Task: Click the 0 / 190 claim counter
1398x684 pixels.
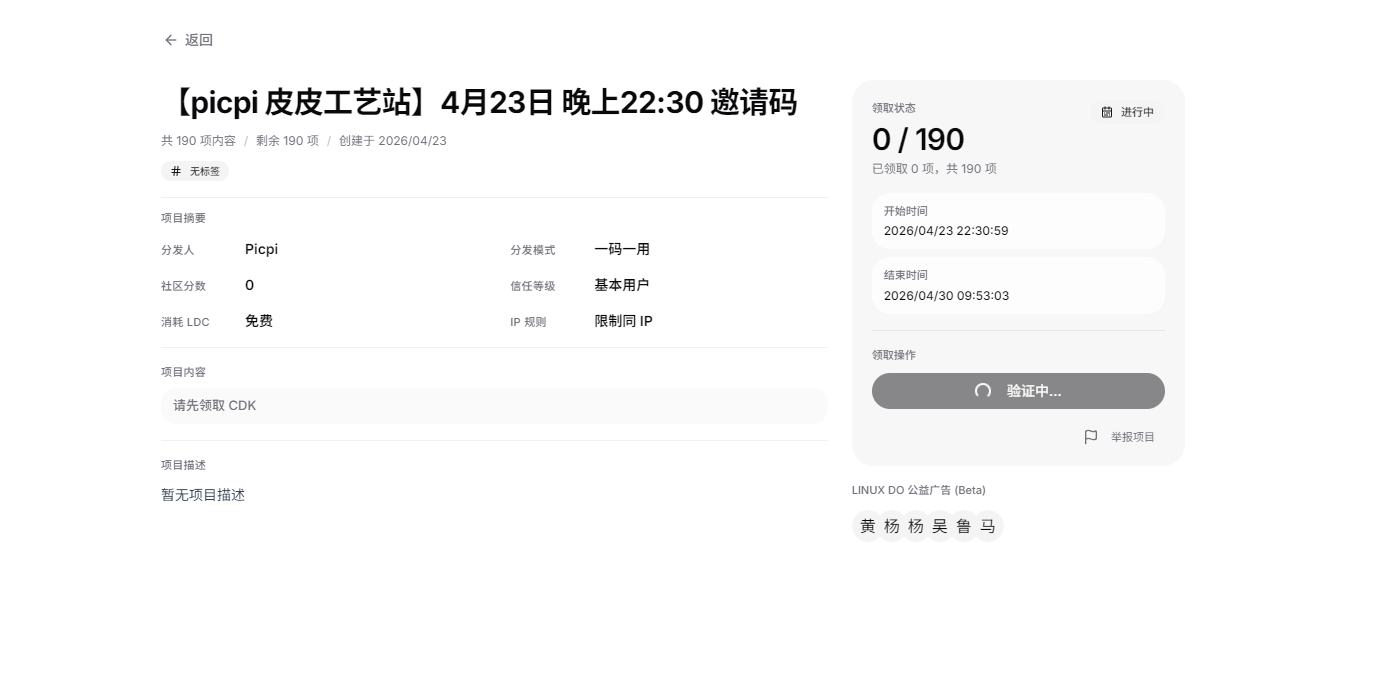Action: pyautogui.click(x=918, y=140)
